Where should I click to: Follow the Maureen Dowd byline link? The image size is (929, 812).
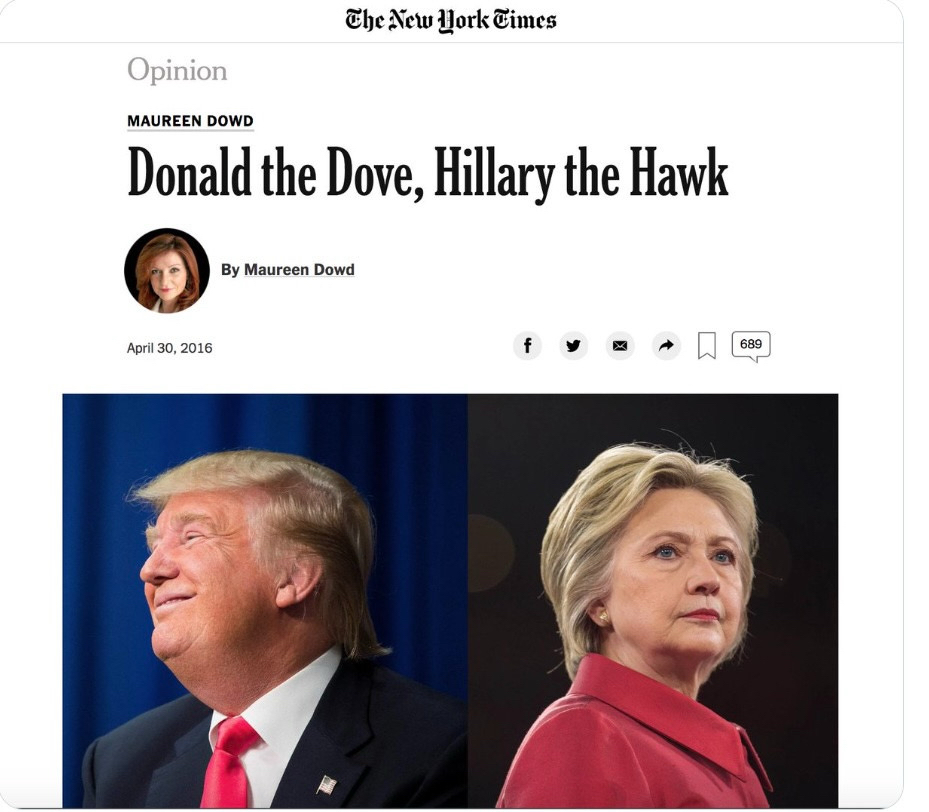[x=299, y=269]
